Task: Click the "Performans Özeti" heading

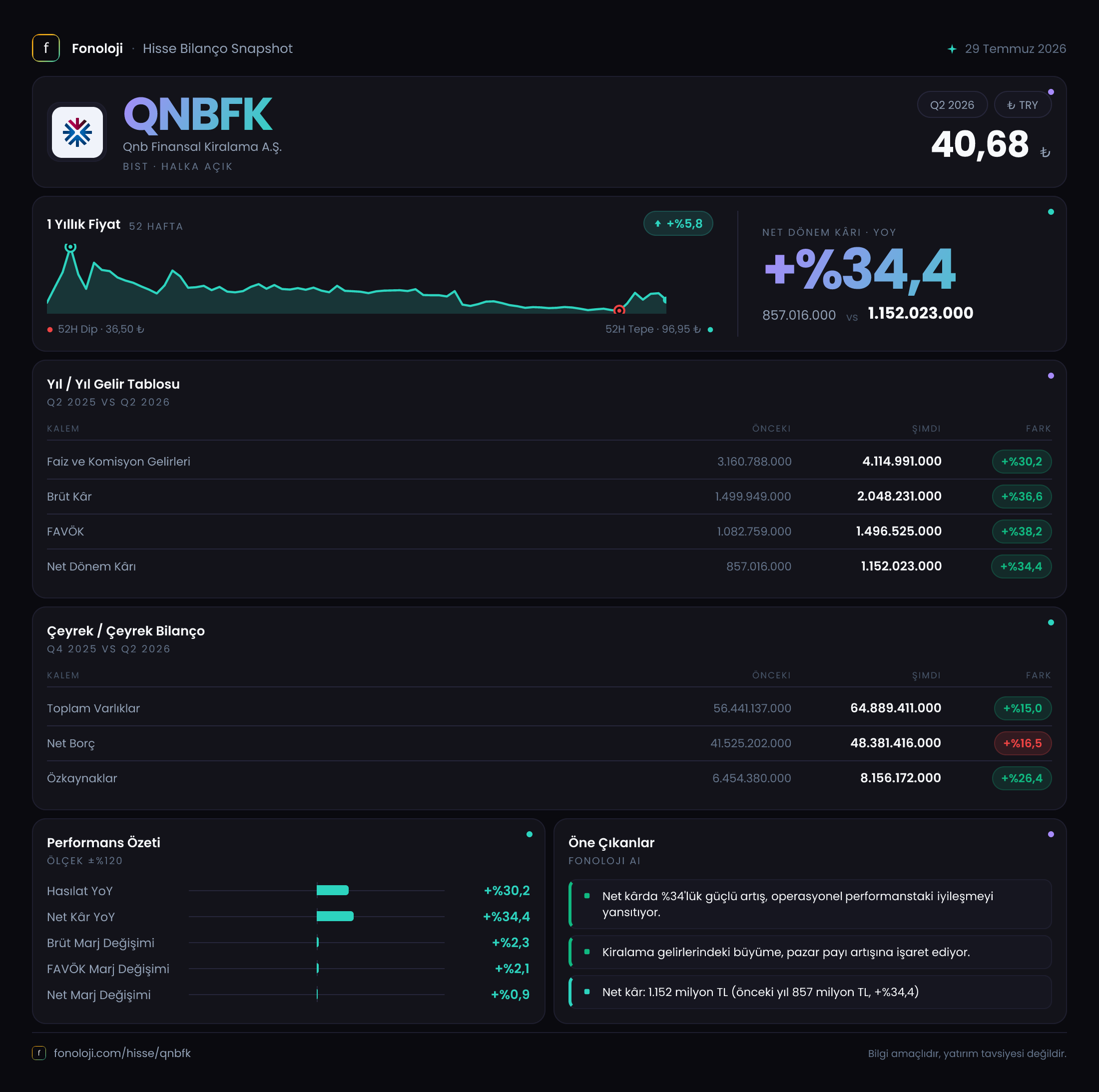Action: click(103, 842)
